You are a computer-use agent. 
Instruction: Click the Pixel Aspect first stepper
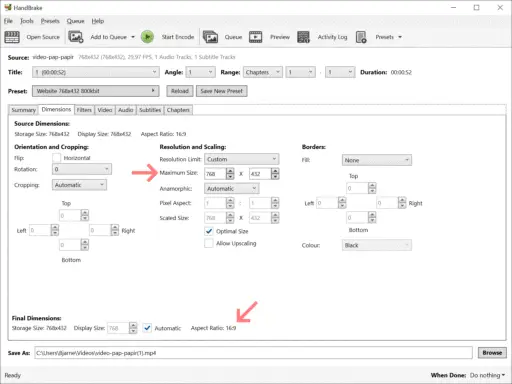click(230, 203)
